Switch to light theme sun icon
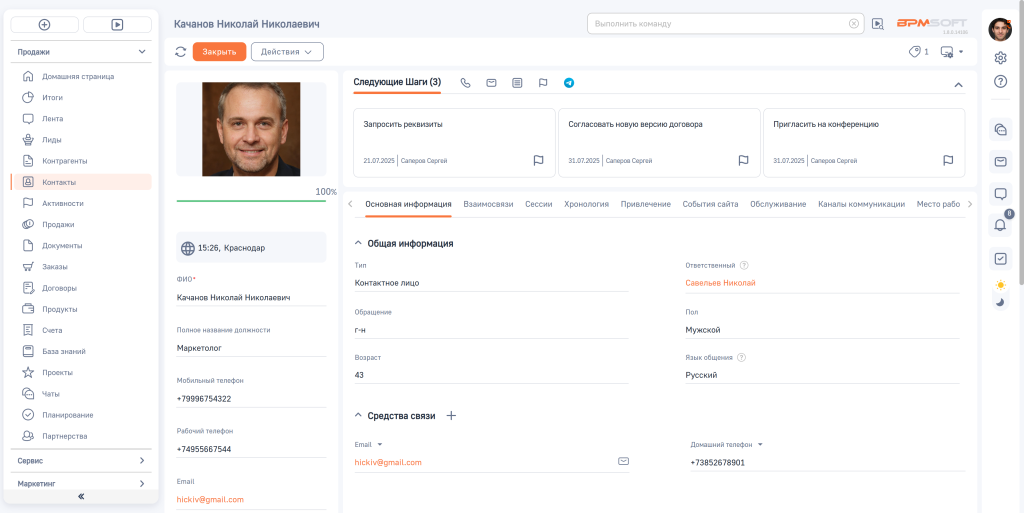1024x513 pixels. (1000, 285)
